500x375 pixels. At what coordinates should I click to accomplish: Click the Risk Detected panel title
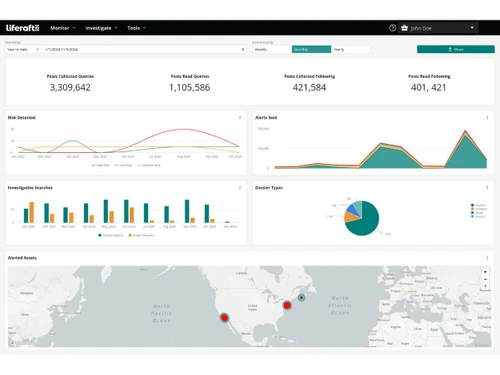coord(22,118)
